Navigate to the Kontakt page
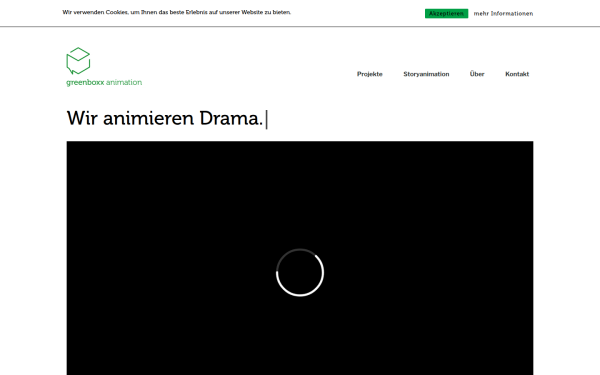This screenshot has width=600, height=375. [517, 74]
